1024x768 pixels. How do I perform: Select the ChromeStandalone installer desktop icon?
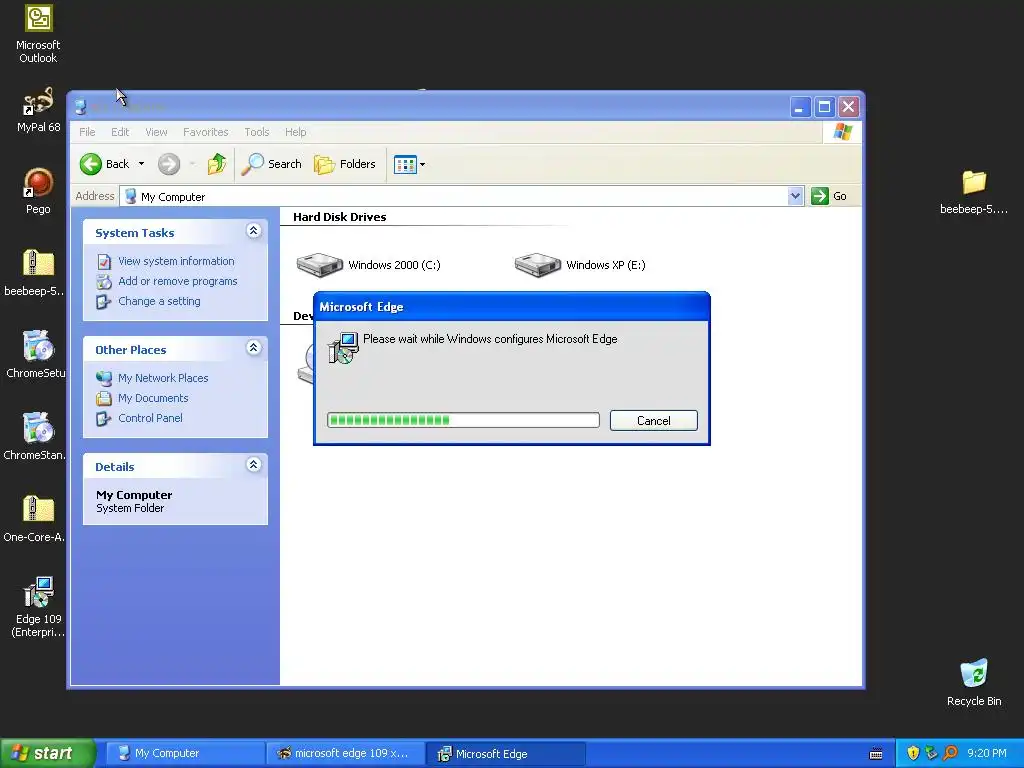click(36, 436)
